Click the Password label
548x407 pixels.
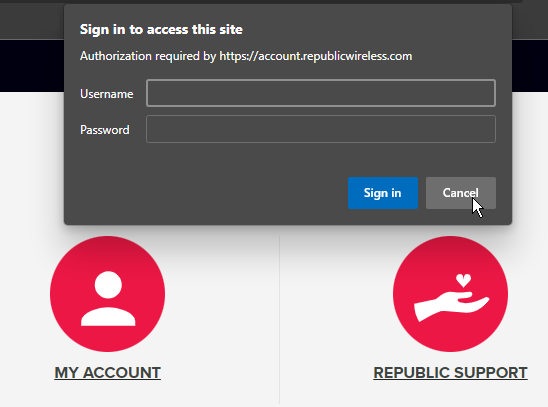click(x=105, y=130)
